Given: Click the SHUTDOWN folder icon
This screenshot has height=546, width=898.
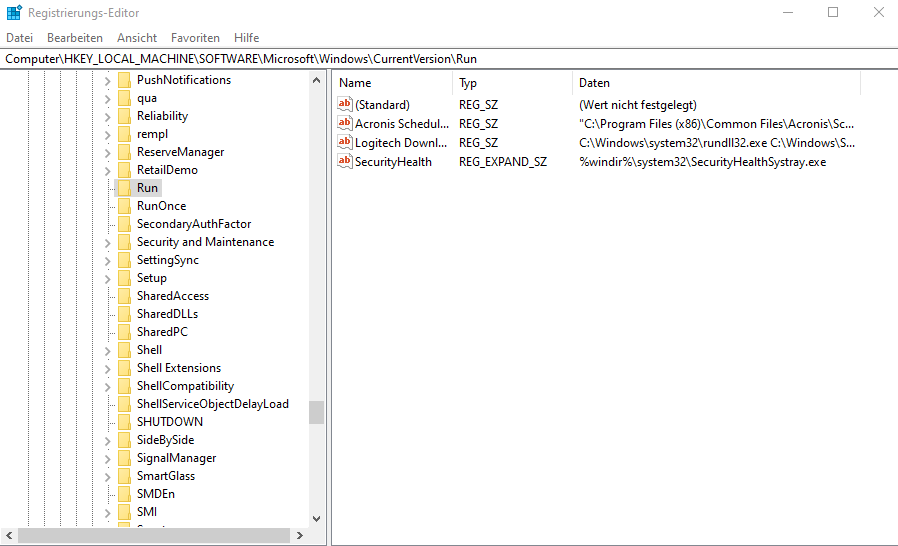Looking at the screenshot, I should (x=124, y=422).
